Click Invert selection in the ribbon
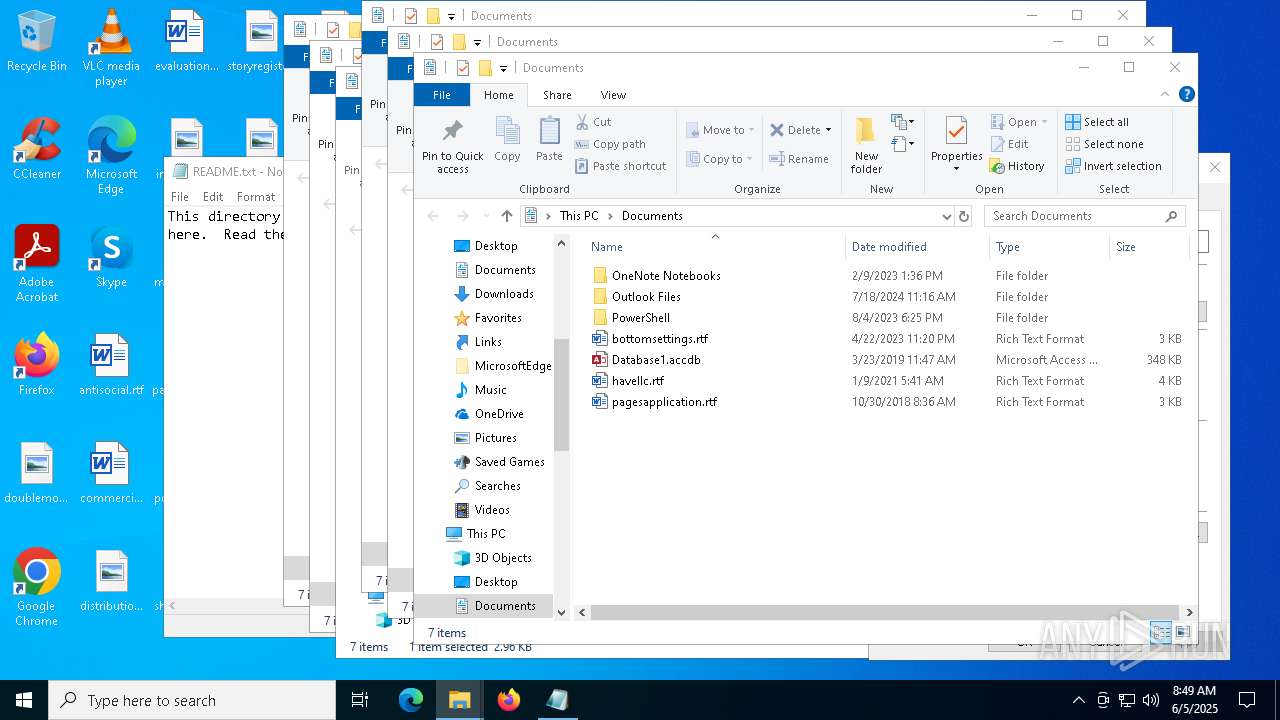 coord(1113,166)
